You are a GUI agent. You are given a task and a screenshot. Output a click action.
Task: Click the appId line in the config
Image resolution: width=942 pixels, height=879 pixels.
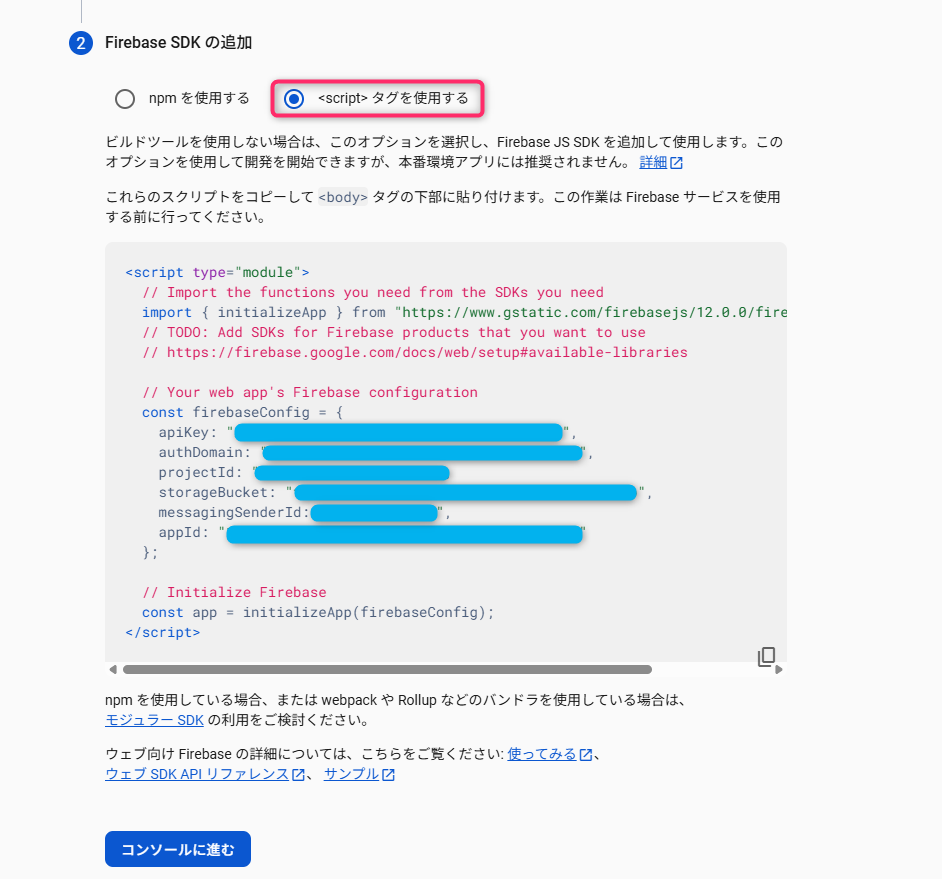(x=372, y=533)
